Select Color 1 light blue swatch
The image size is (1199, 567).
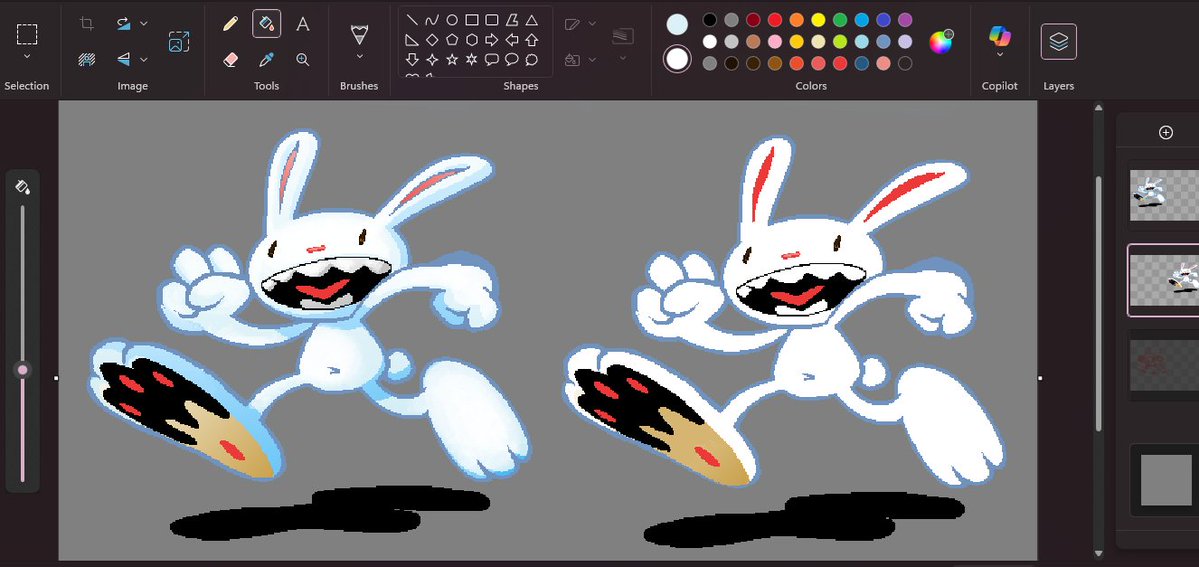click(x=677, y=24)
